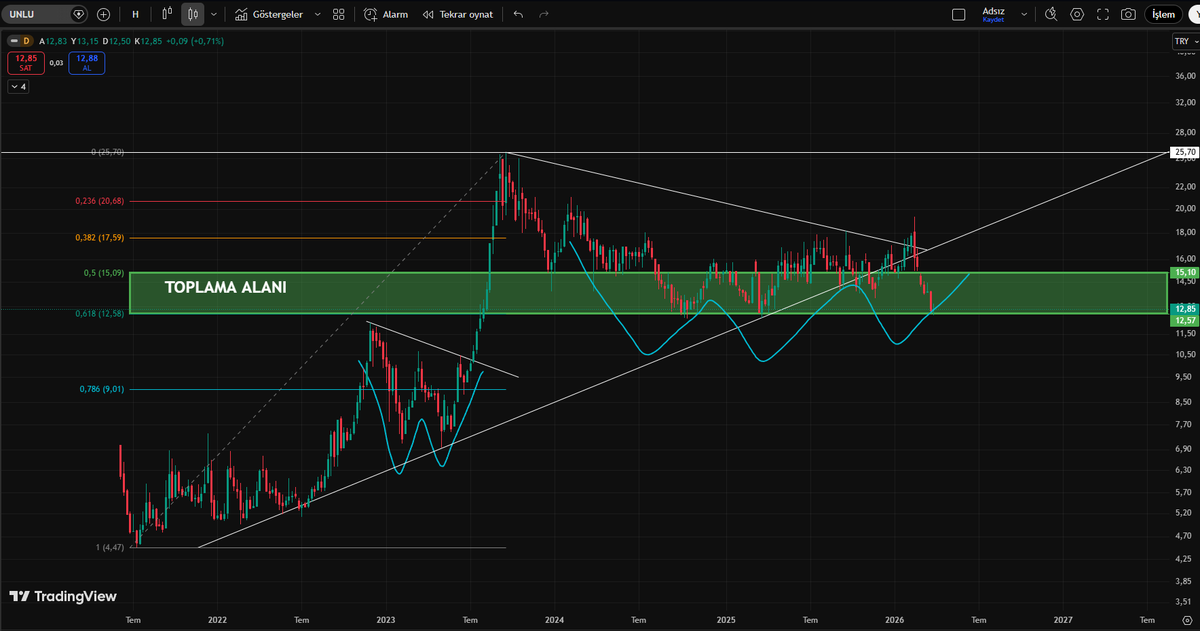
Task: Open the candle style dropdown chevron
Action: point(211,14)
